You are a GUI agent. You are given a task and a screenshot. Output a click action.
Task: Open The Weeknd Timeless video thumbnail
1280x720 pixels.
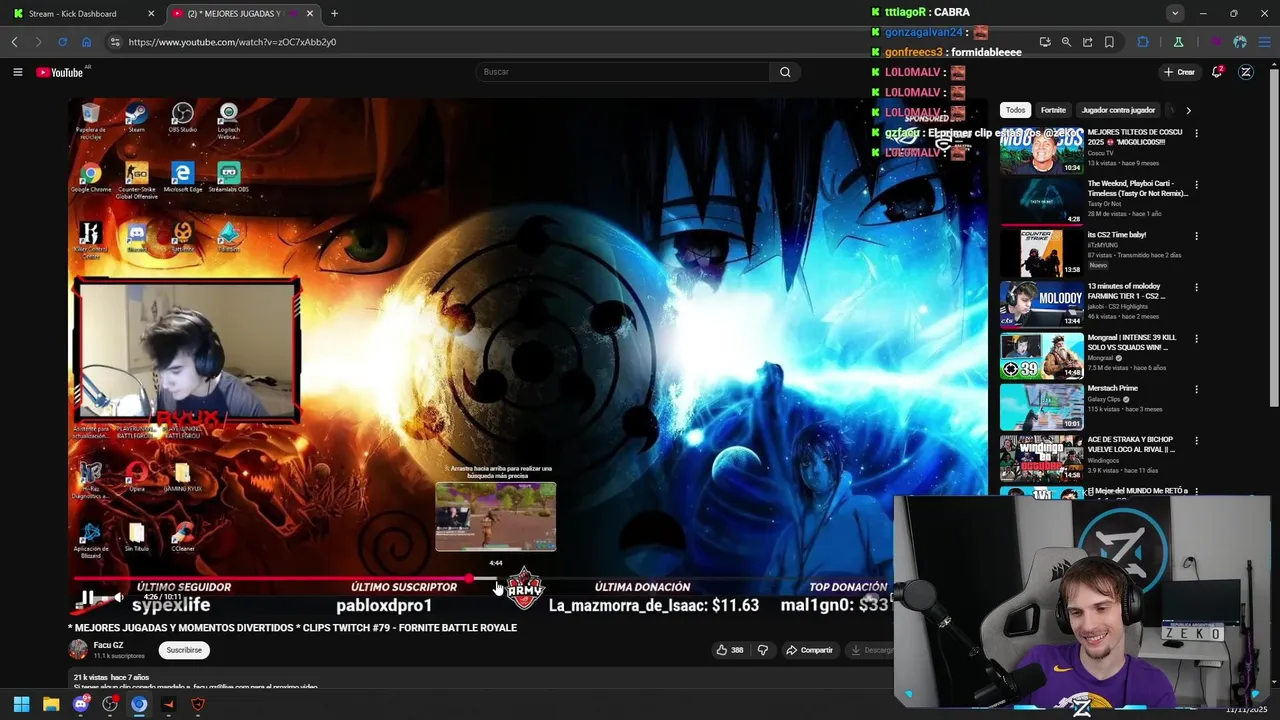click(1042, 202)
